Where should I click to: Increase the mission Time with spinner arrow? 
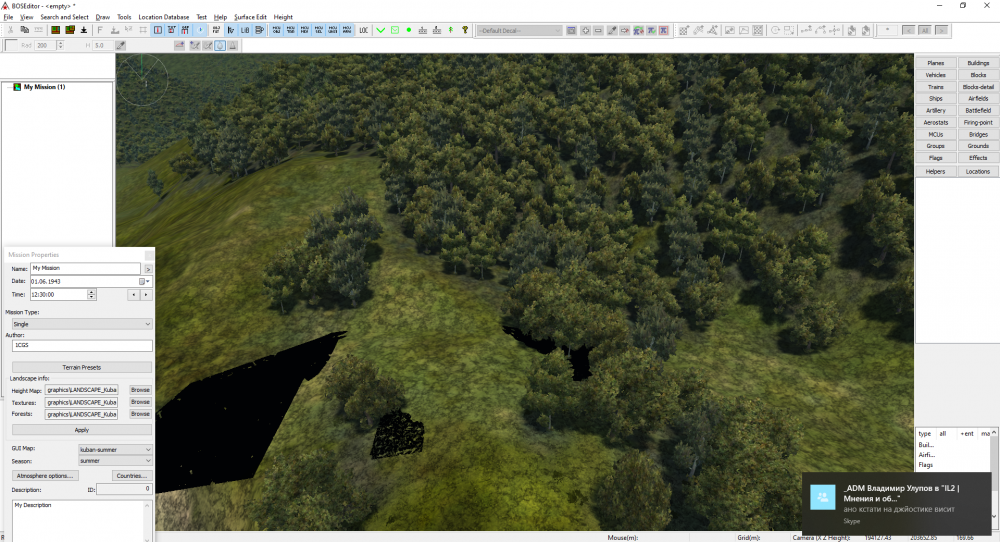92,292
